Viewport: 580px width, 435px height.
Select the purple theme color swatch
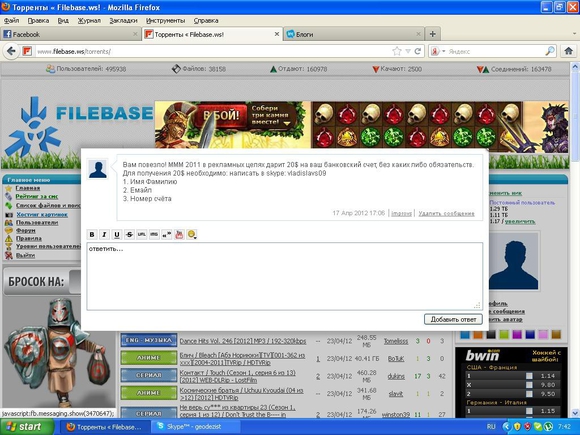(x=517, y=335)
